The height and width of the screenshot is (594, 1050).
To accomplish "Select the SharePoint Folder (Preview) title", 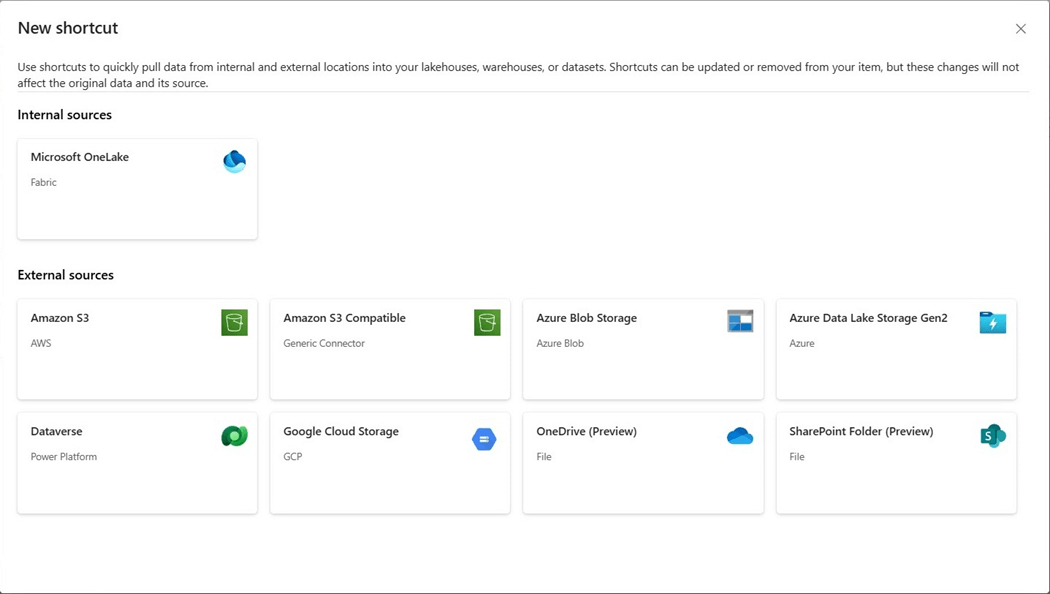I will tap(861, 432).
